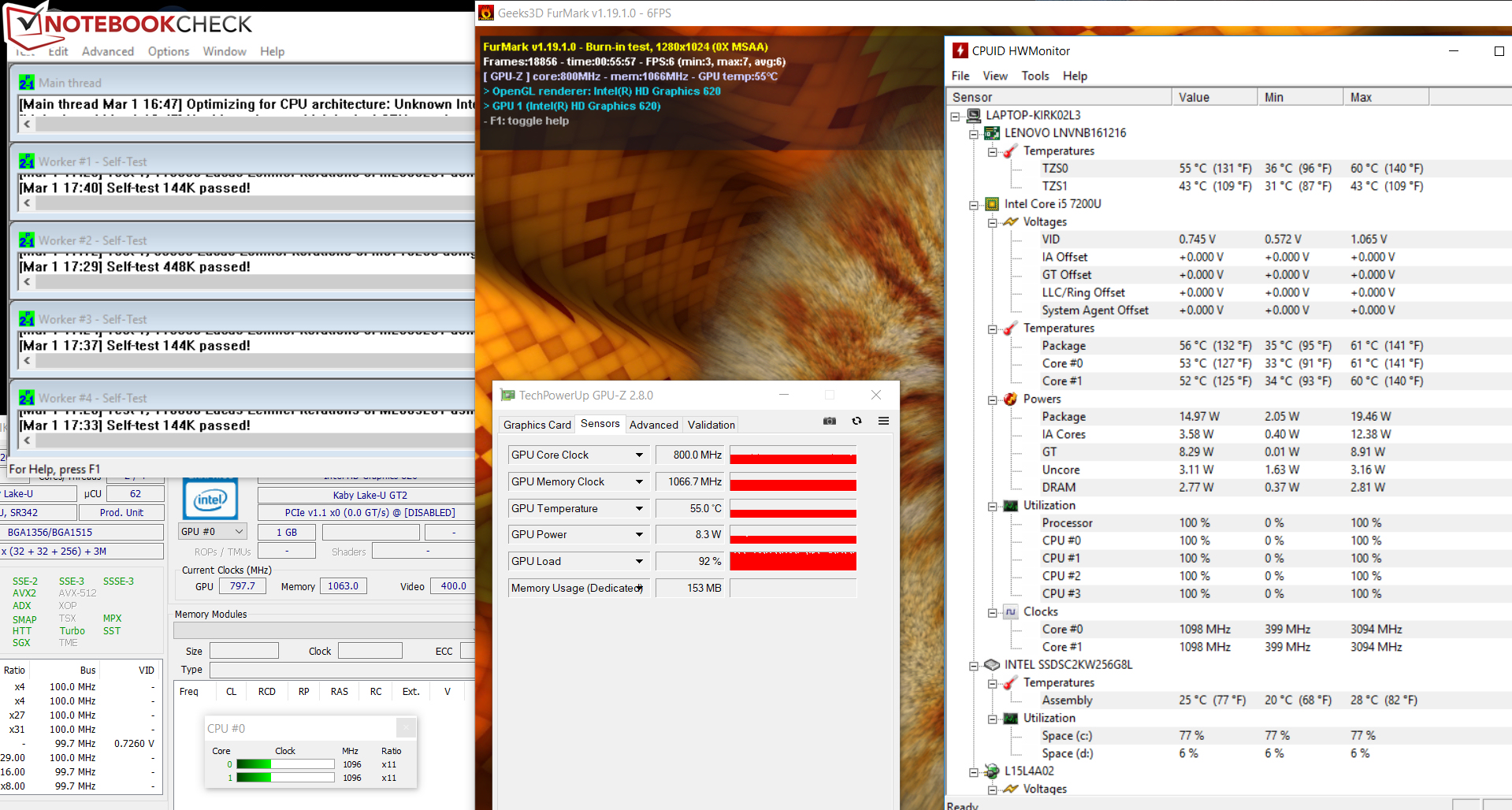This screenshot has width=1512, height=810.
Task: Click the Memory clock value field 1063.0
Action: point(343,586)
